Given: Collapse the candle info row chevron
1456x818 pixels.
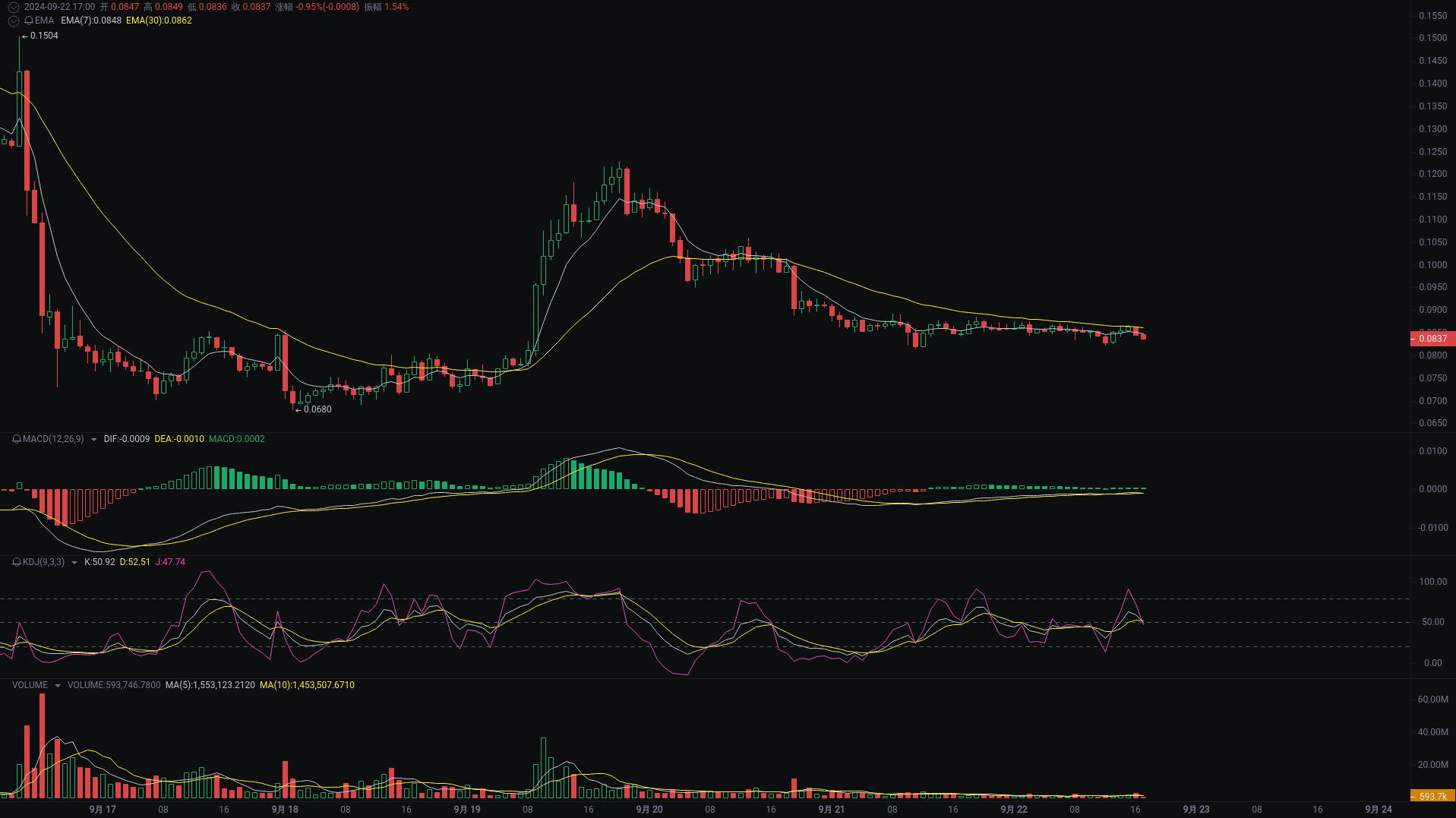Looking at the screenshot, I should 13,7.
